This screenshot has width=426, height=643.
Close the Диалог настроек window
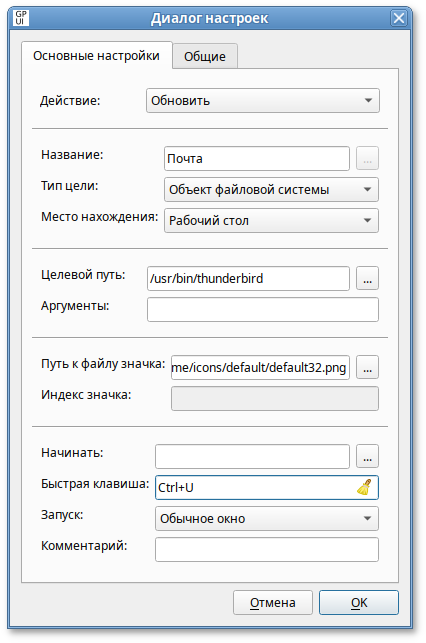[x=399, y=18]
